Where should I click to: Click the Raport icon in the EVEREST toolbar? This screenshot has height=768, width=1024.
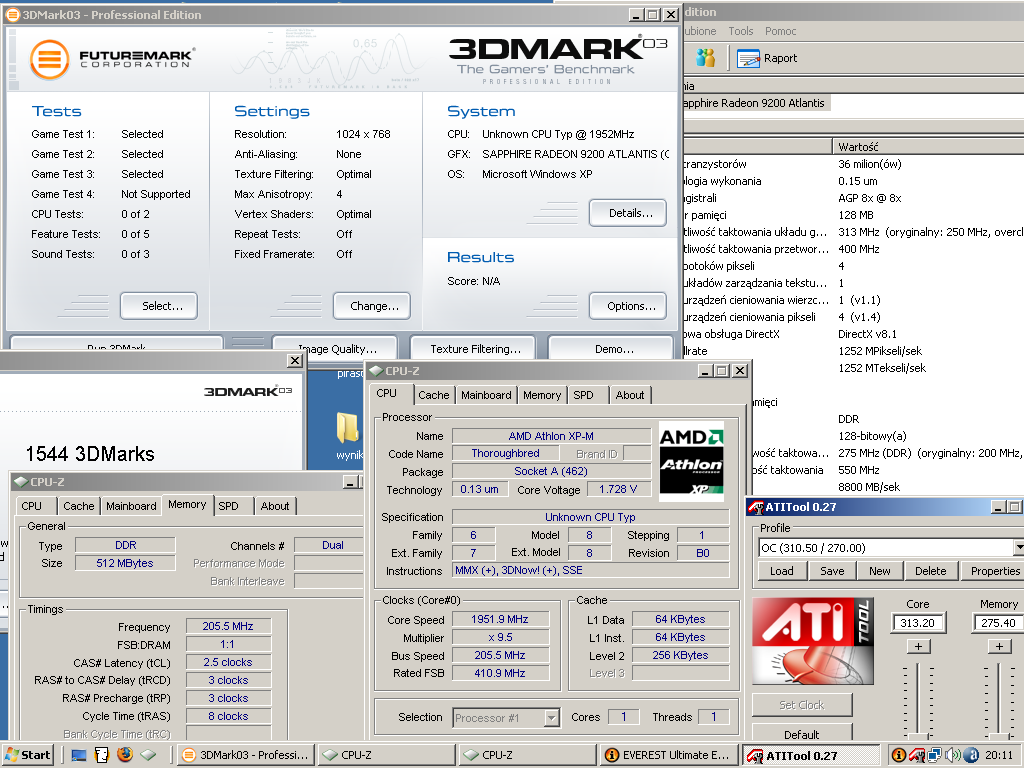(748, 58)
